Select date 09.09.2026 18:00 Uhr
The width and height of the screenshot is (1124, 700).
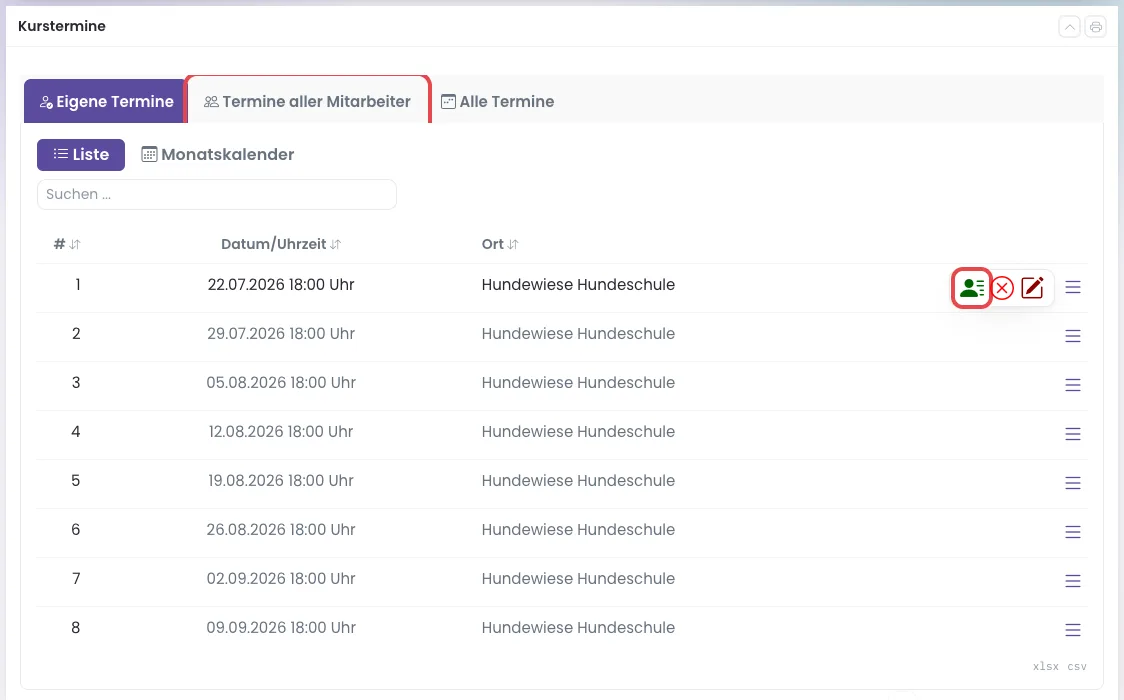pos(281,628)
